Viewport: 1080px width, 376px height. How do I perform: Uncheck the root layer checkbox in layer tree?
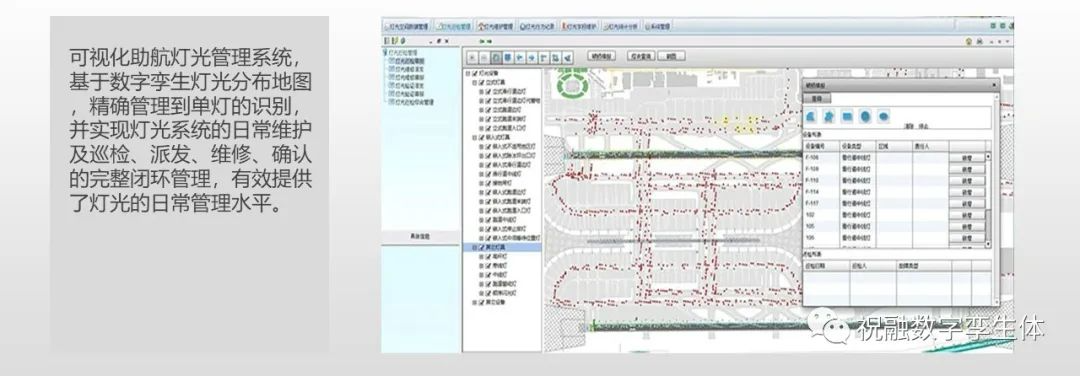(475, 74)
